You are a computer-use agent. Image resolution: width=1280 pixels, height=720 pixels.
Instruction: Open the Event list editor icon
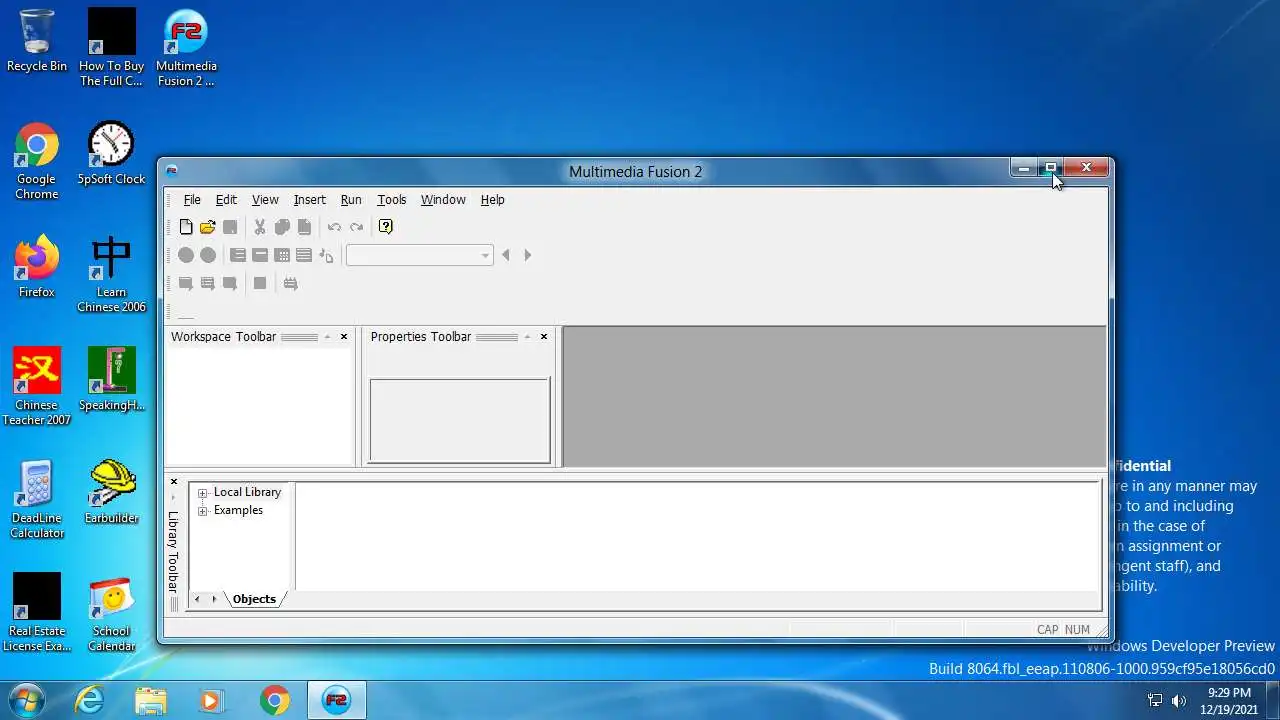click(304, 255)
